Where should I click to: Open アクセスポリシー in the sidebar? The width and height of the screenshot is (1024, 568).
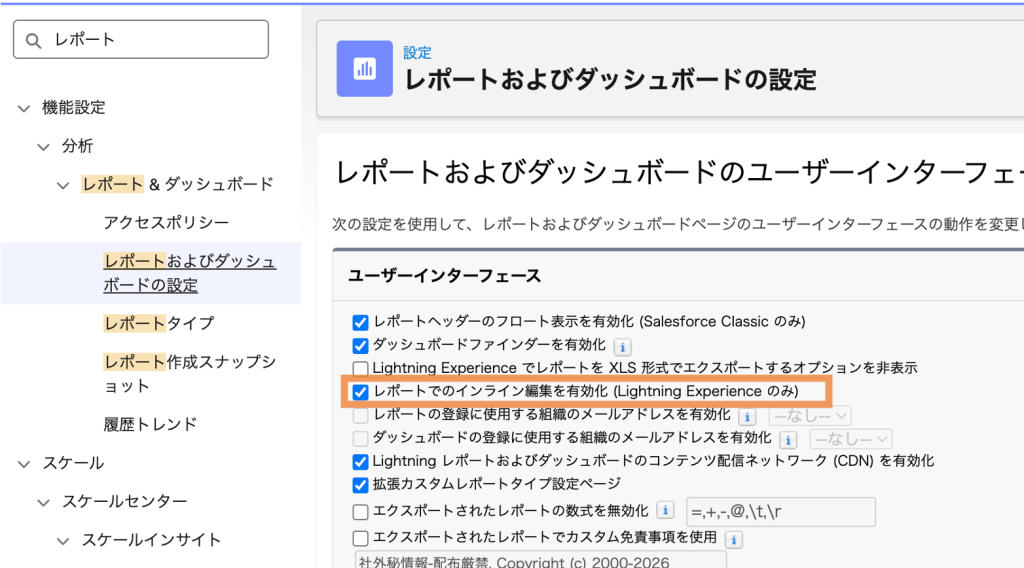[166, 222]
